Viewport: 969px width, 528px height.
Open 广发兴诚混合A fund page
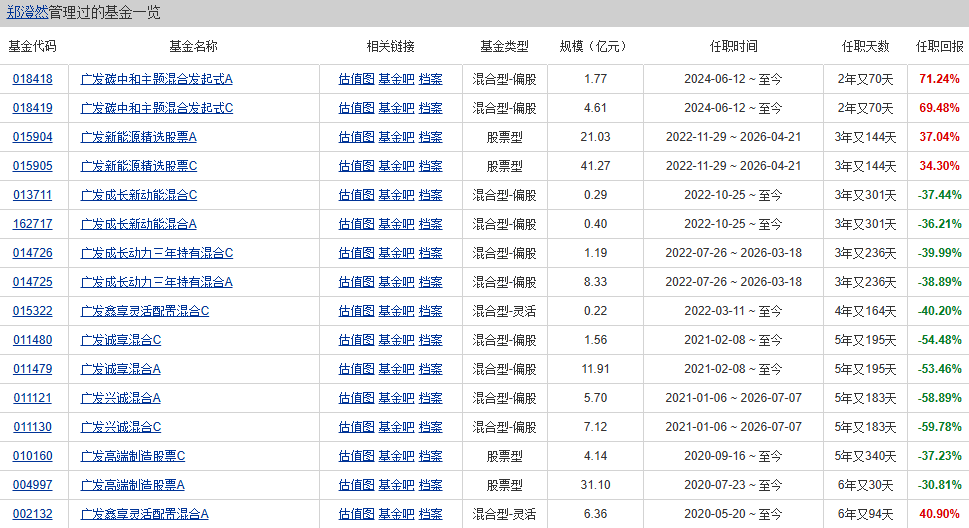(121, 399)
